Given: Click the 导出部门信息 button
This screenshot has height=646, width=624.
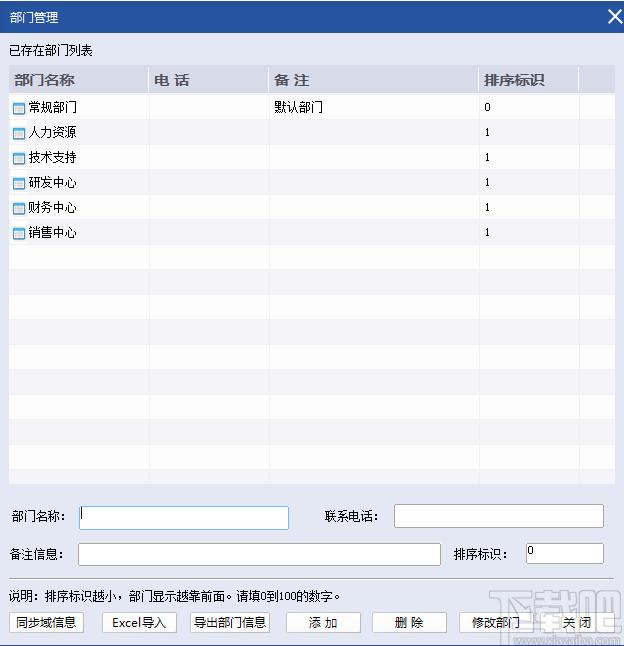Looking at the screenshot, I should [230, 623].
